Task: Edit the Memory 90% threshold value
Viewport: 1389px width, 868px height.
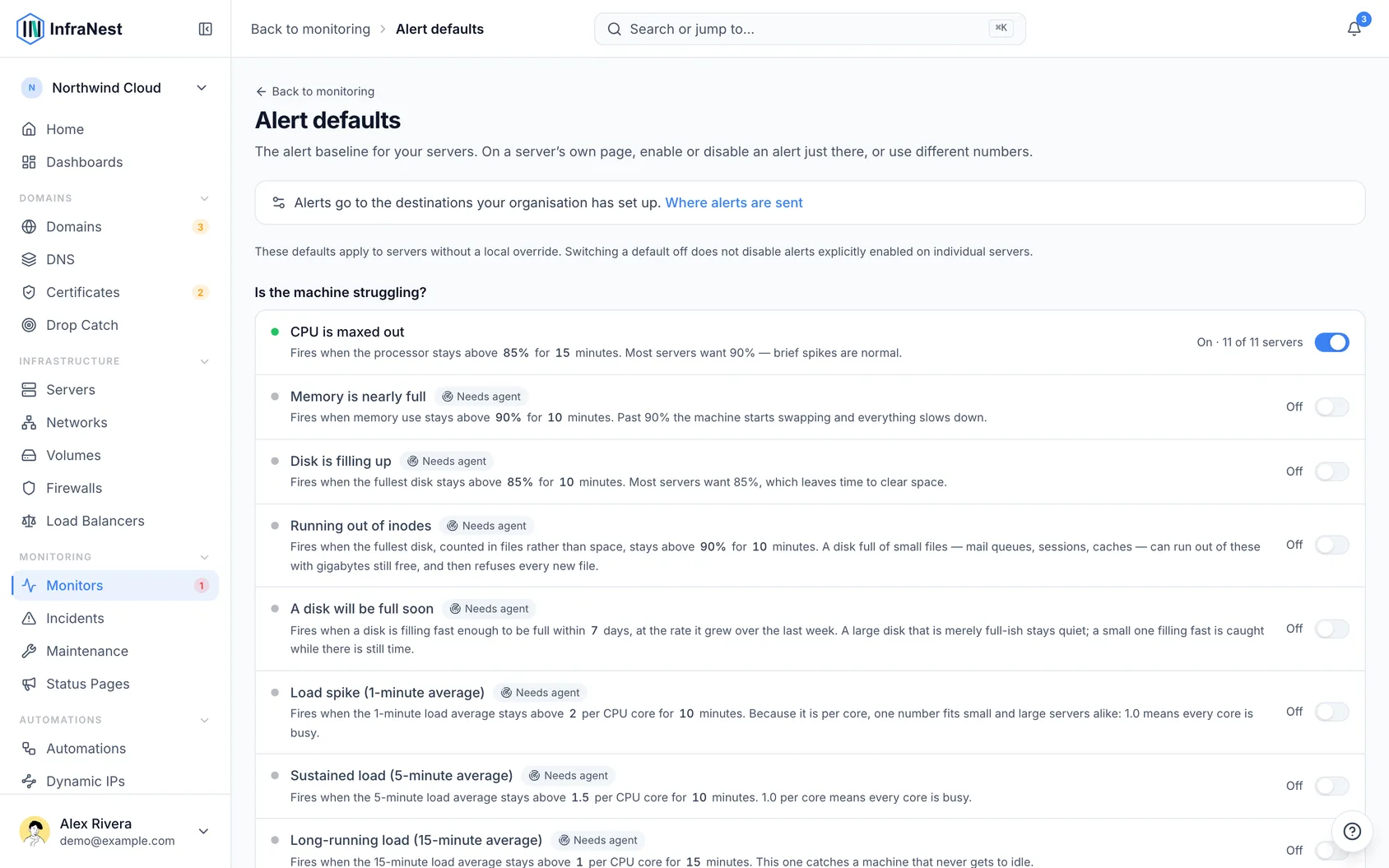Action: (508, 417)
